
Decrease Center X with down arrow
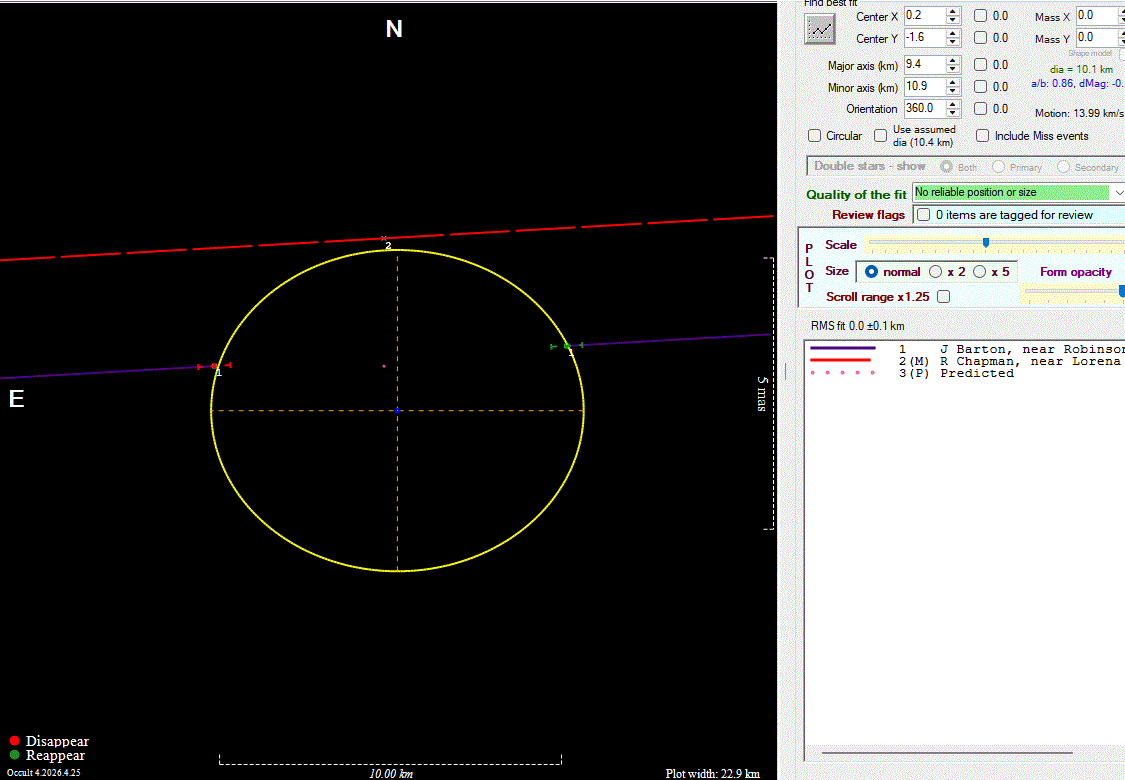(x=953, y=19)
